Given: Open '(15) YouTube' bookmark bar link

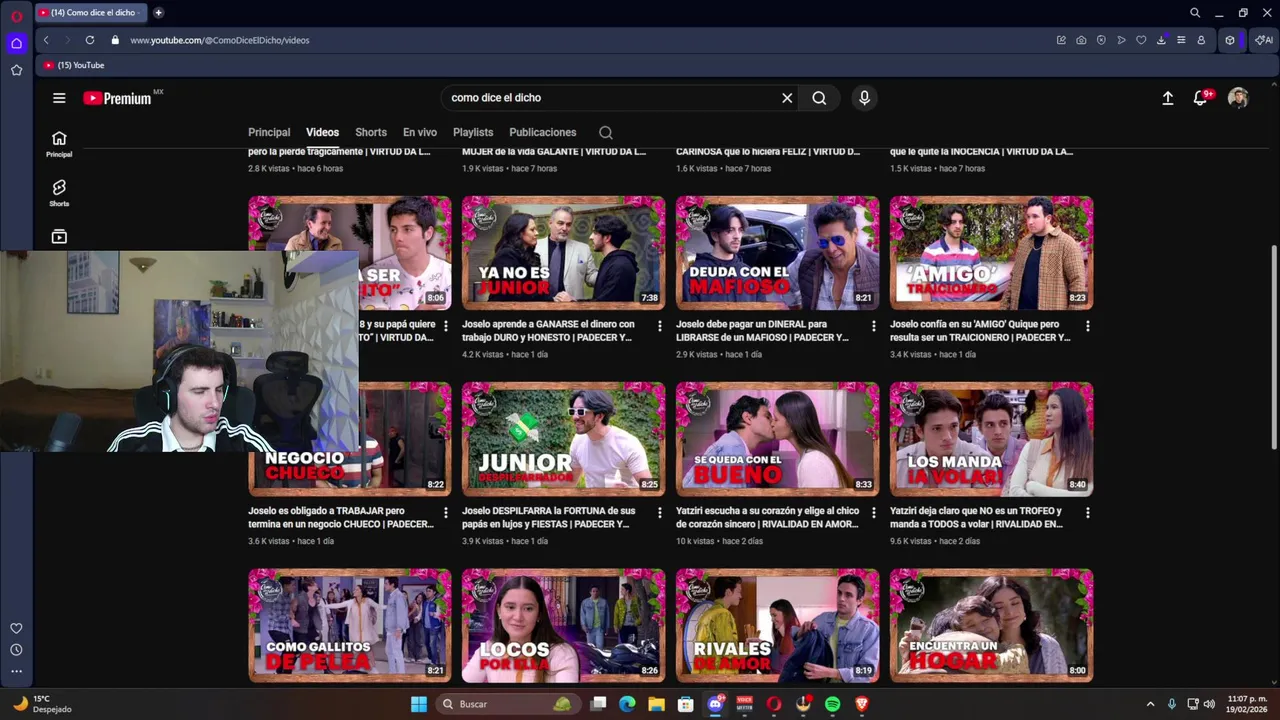Looking at the screenshot, I should (75, 65).
